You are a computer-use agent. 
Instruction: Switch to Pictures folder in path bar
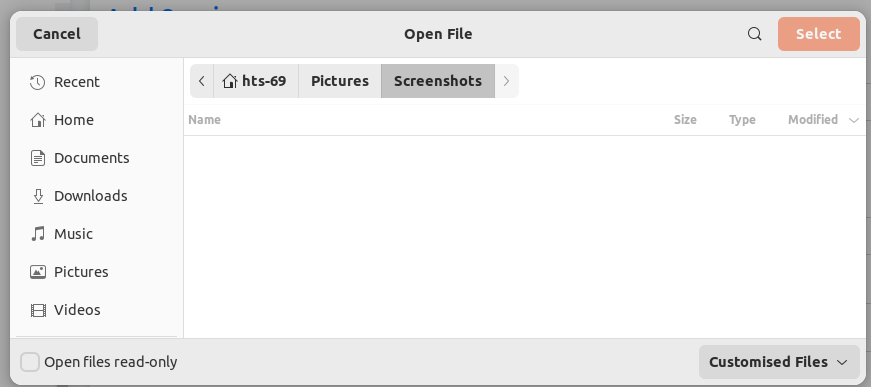tap(340, 81)
